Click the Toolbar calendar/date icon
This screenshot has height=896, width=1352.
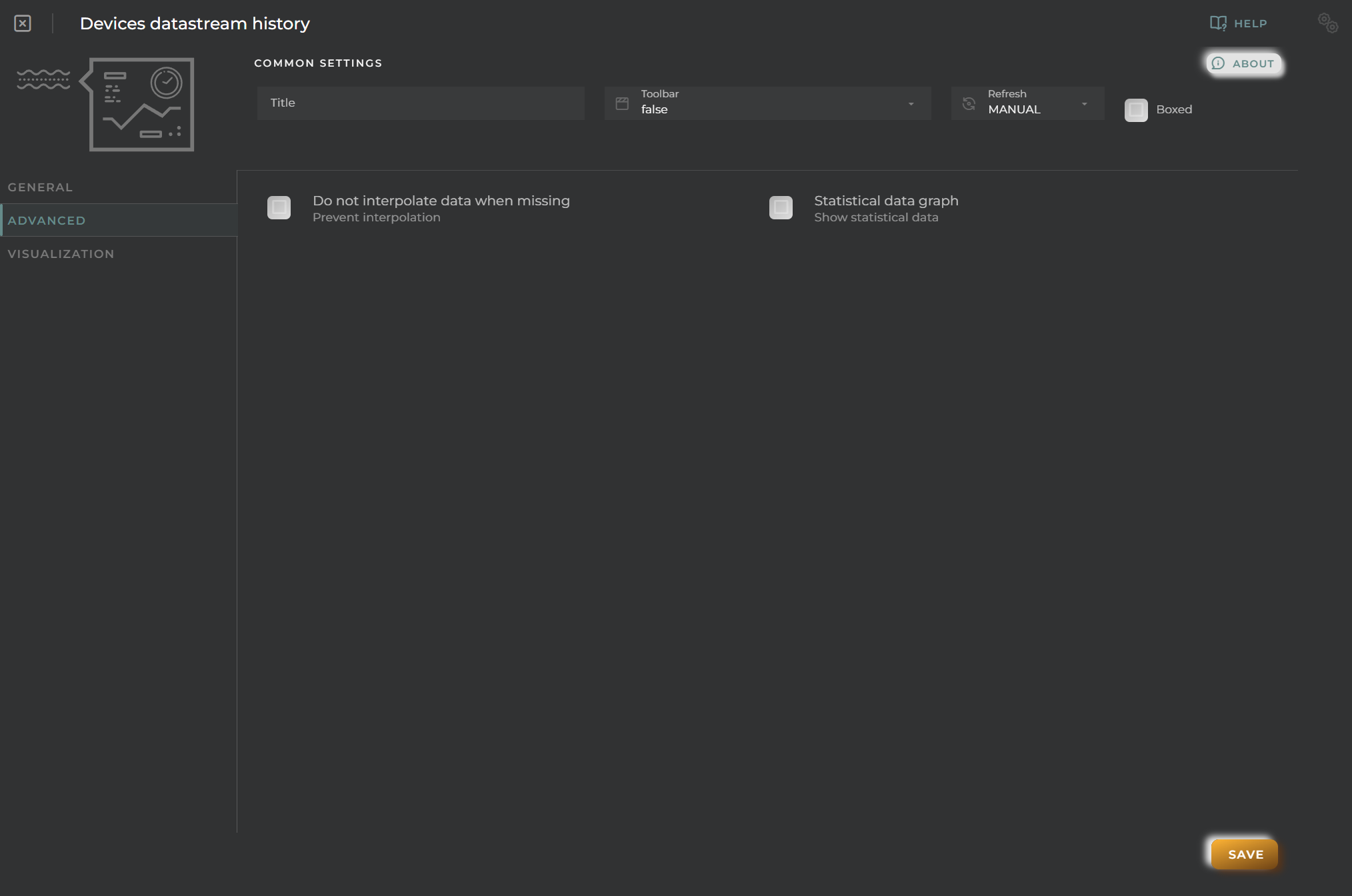tap(622, 102)
